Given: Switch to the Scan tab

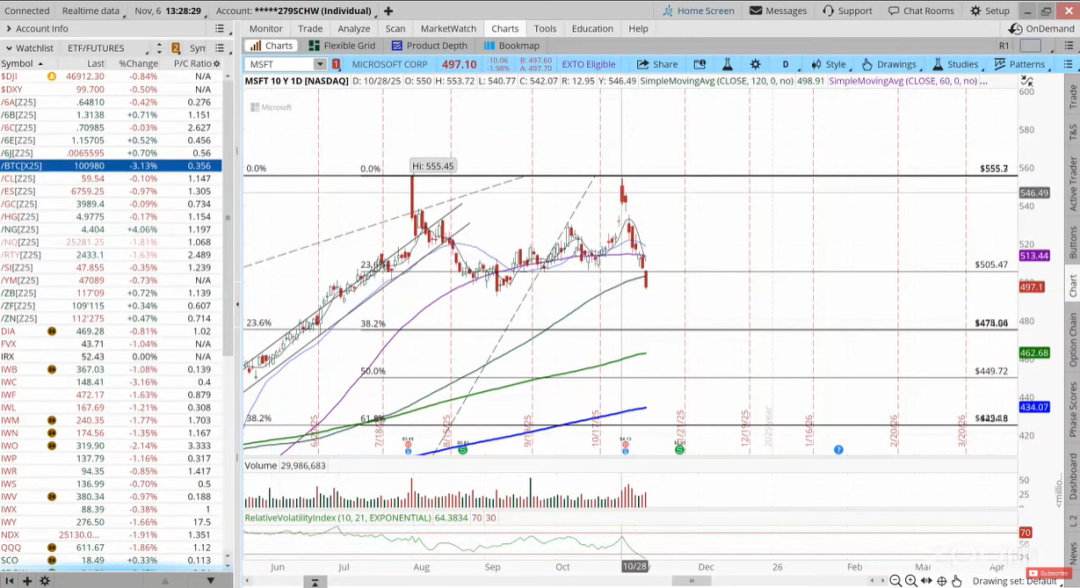Looking at the screenshot, I should point(395,29).
